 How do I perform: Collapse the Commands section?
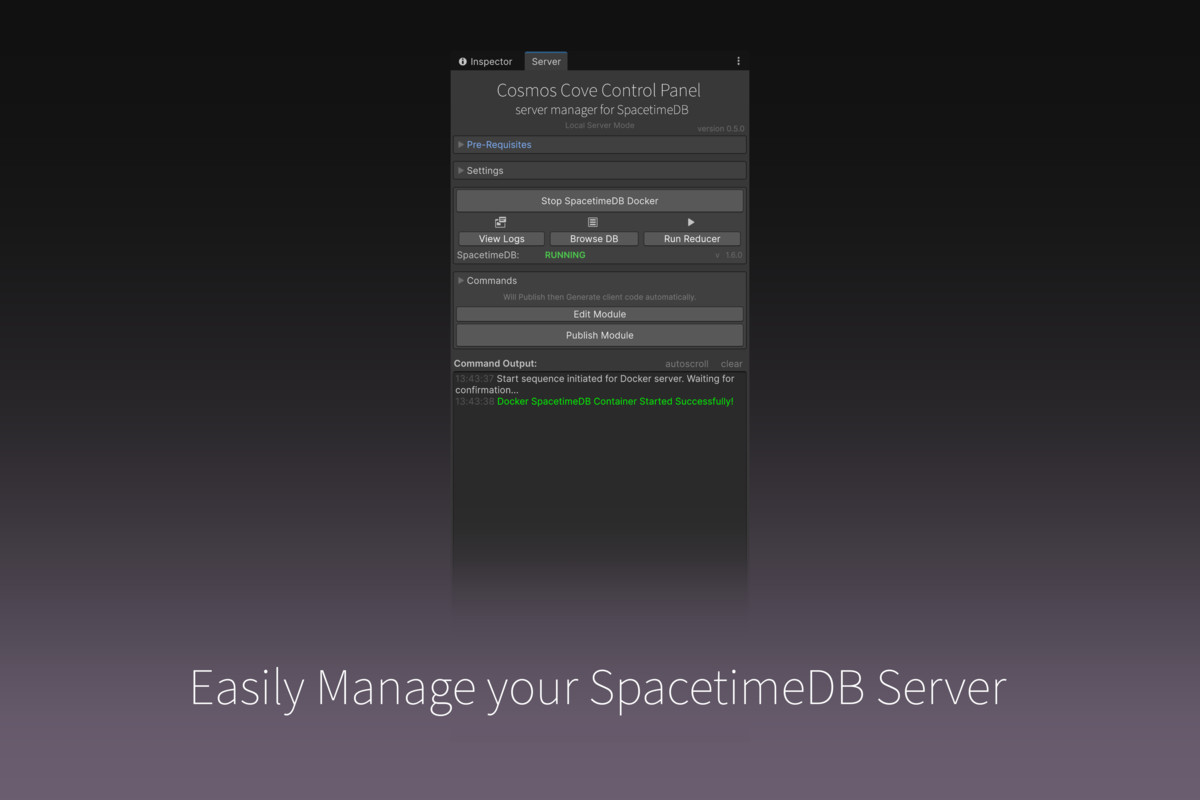pos(491,280)
